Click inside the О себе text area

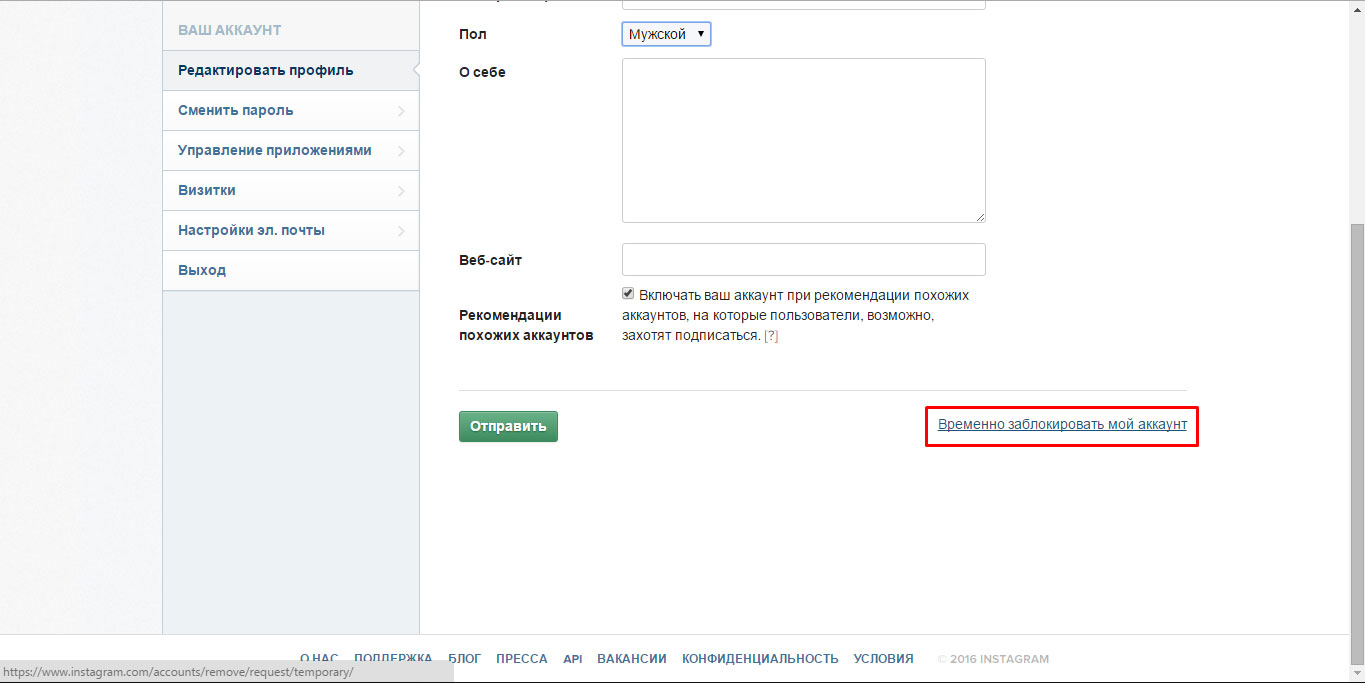(x=803, y=140)
